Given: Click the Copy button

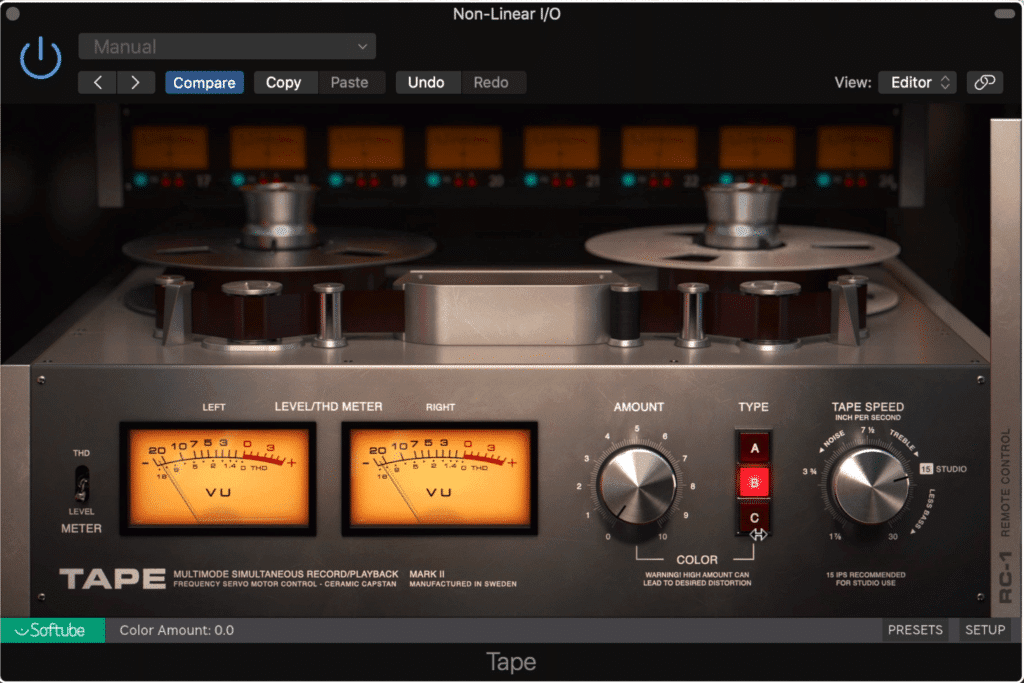Looking at the screenshot, I should pyautogui.click(x=284, y=83).
